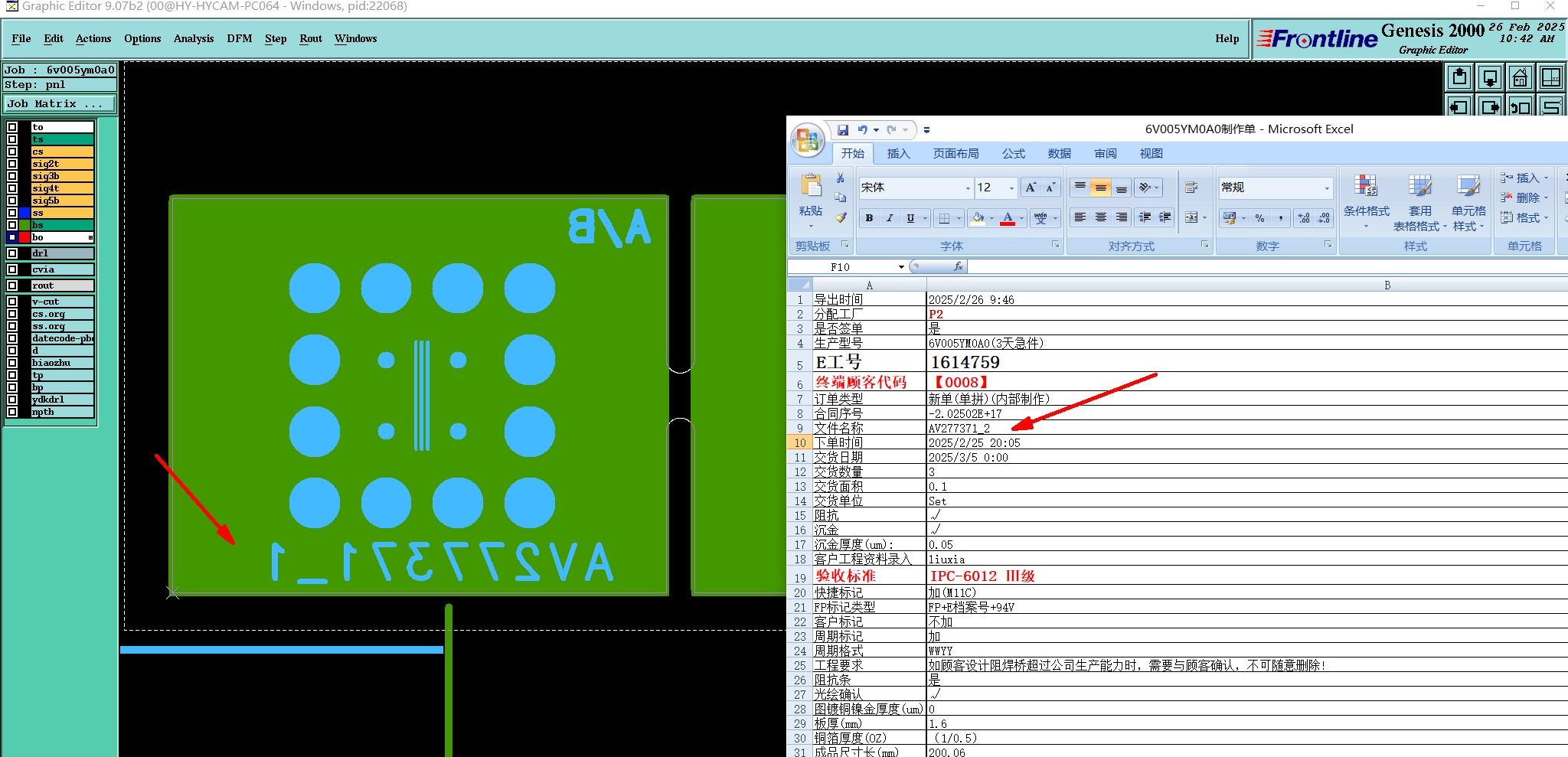Click the Decrease Font Size icon

tap(1050, 188)
